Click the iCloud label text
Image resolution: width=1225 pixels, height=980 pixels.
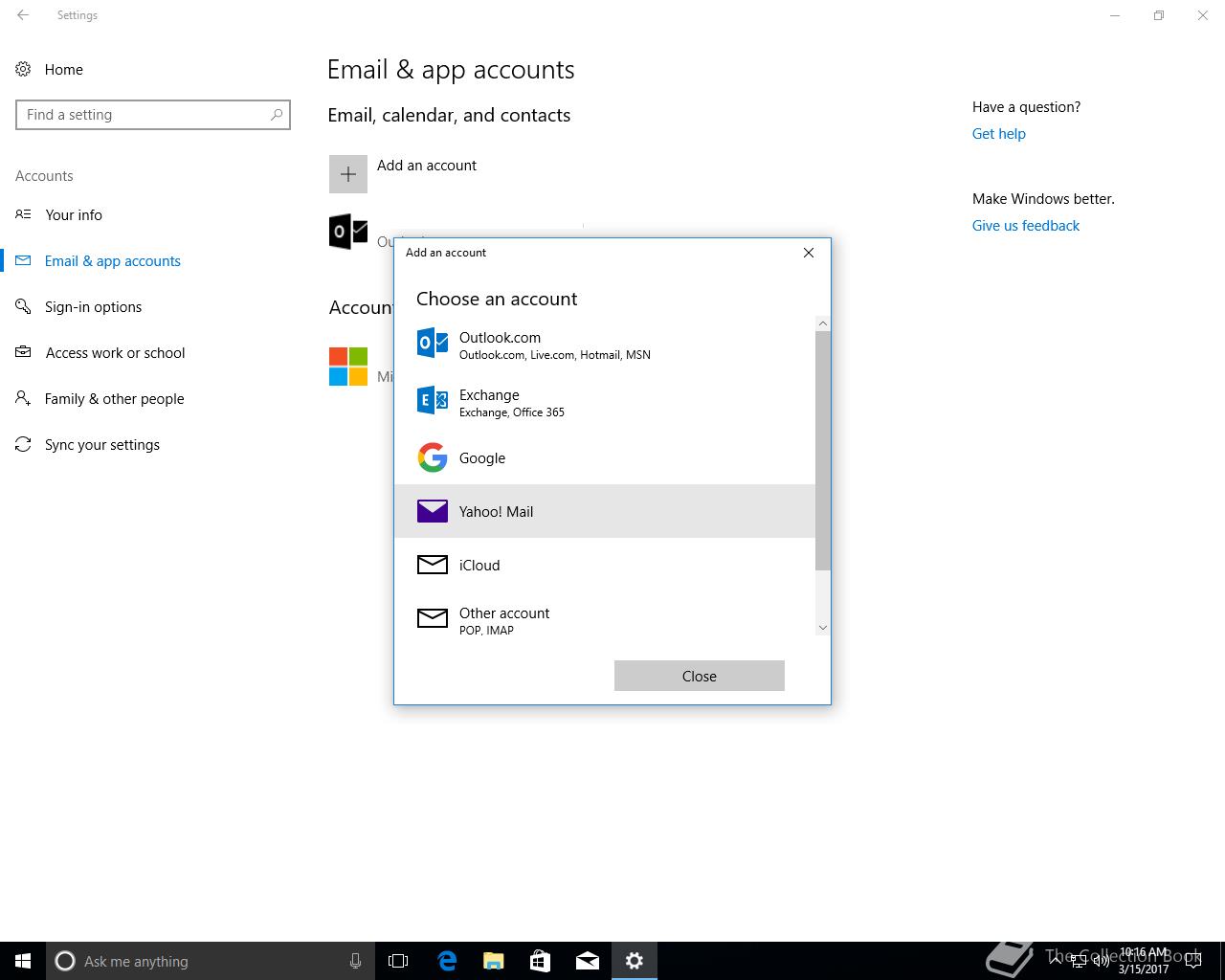(479, 566)
